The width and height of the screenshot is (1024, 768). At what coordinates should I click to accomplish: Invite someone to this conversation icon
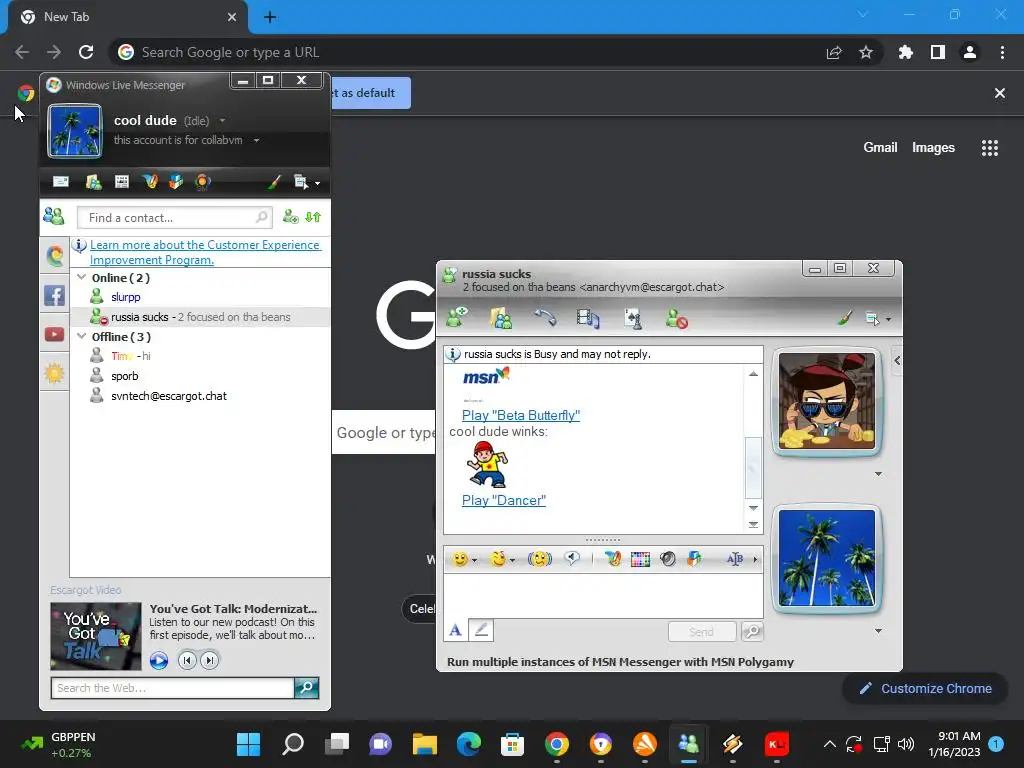pyautogui.click(x=457, y=317)
